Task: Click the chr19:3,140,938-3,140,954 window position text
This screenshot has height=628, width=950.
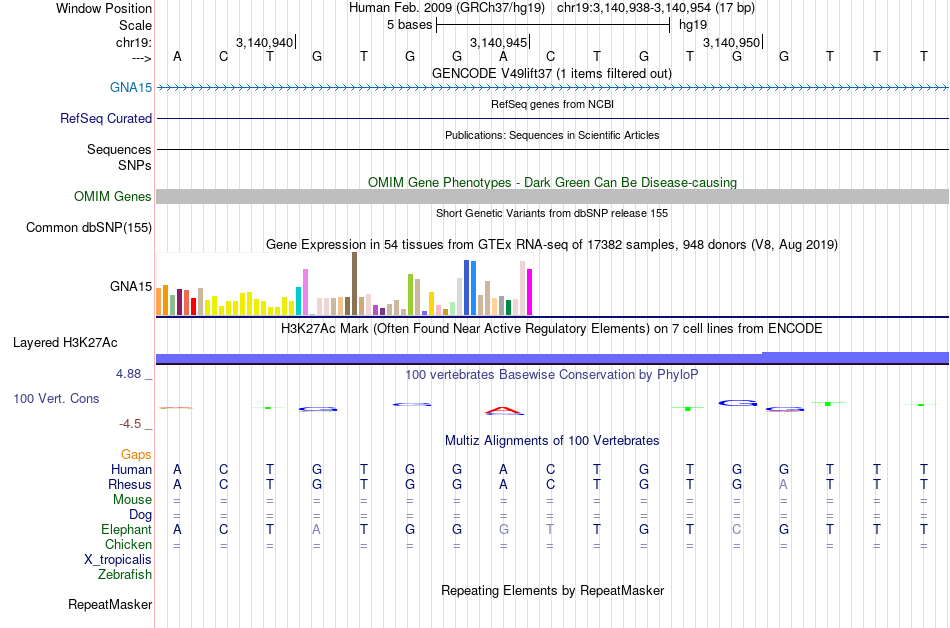Action: pos(656,8)
